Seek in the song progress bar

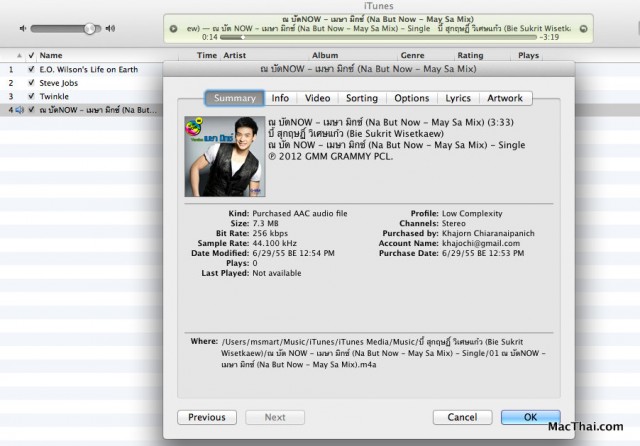click(378, 37)
